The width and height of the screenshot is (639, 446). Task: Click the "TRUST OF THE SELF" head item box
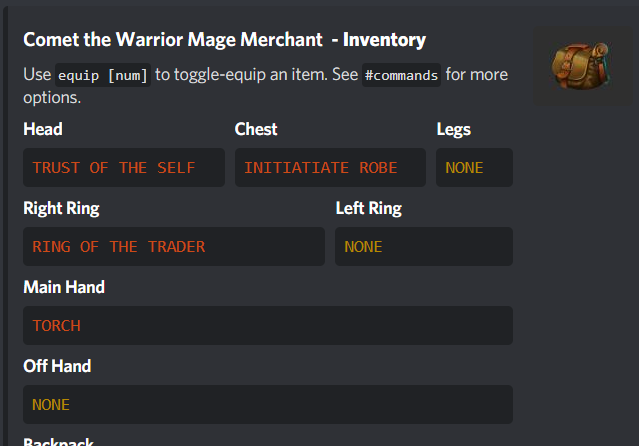click(x=123, y=167)
